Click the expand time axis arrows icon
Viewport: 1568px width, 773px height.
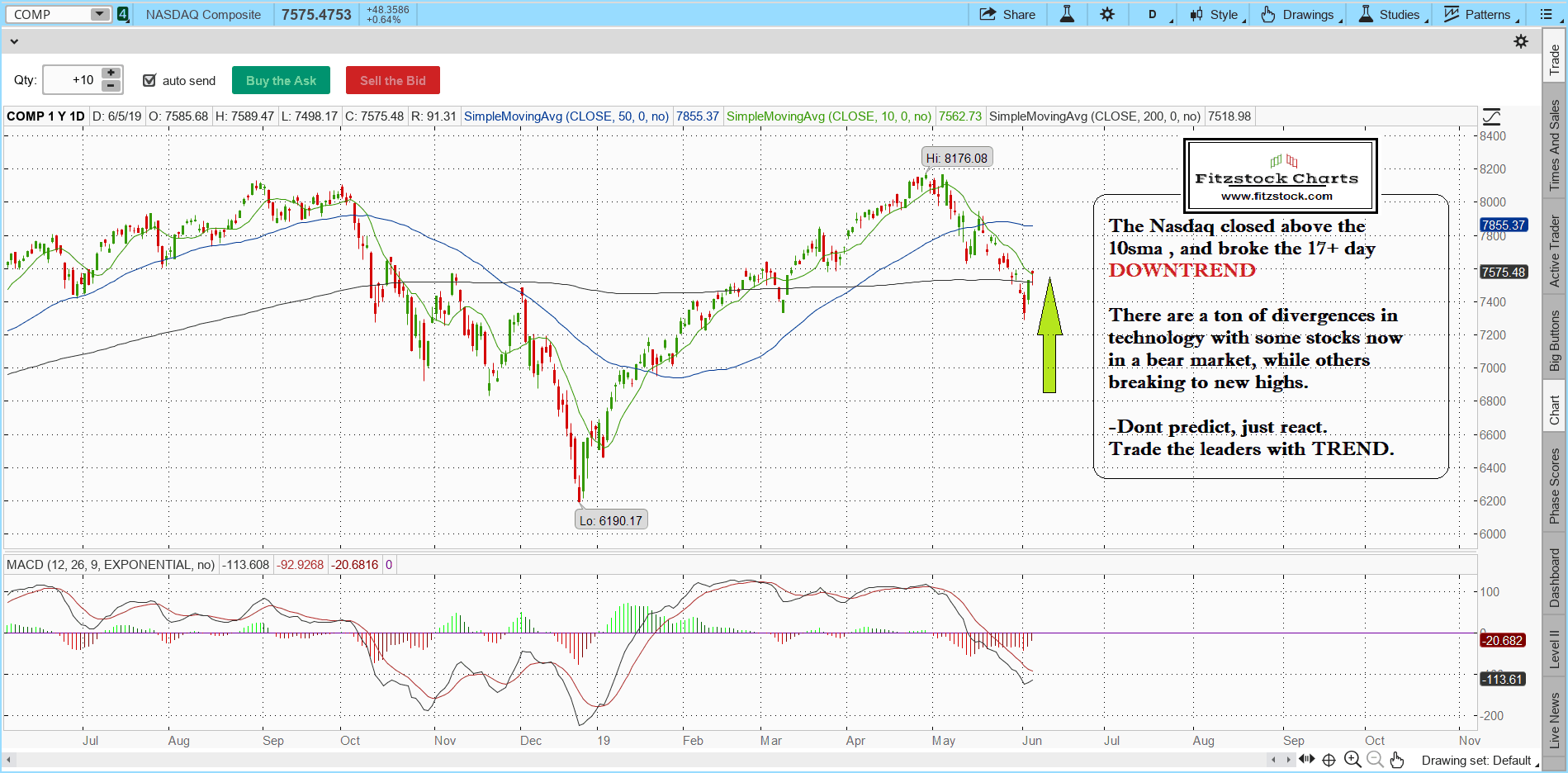[x=1306, y=760]
